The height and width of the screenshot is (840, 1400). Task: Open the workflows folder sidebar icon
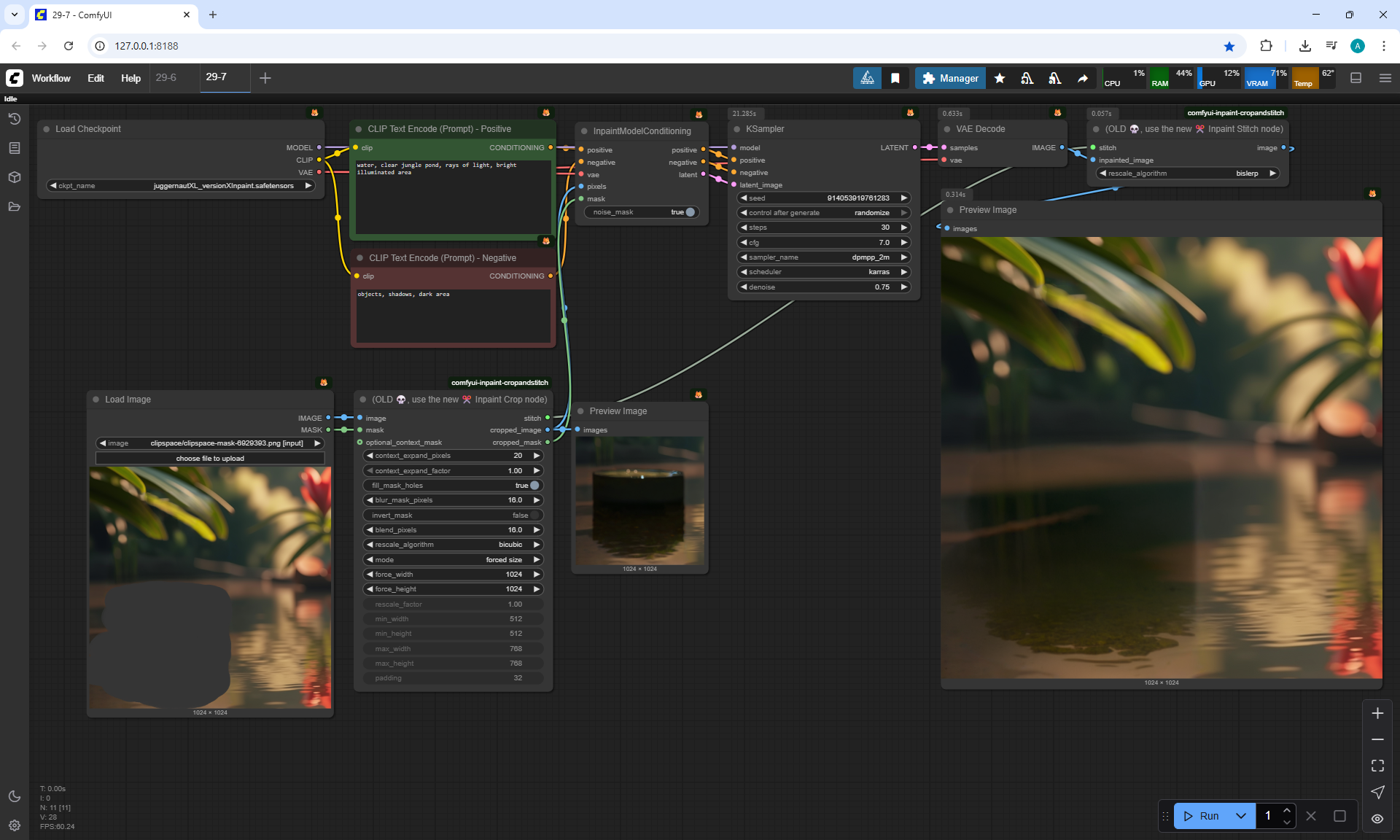[x=15, y=206]
